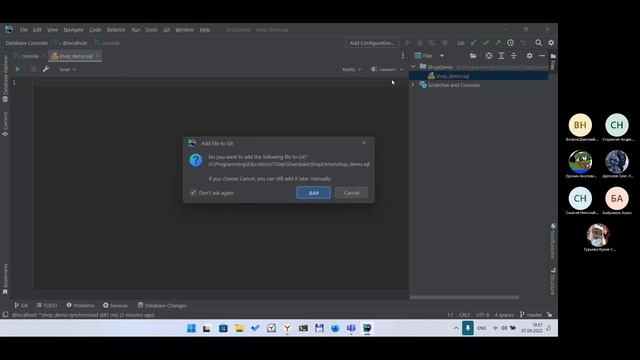The image size is (640, 360).
Task: Open the File menu
Action: click(x=24, y=30)
